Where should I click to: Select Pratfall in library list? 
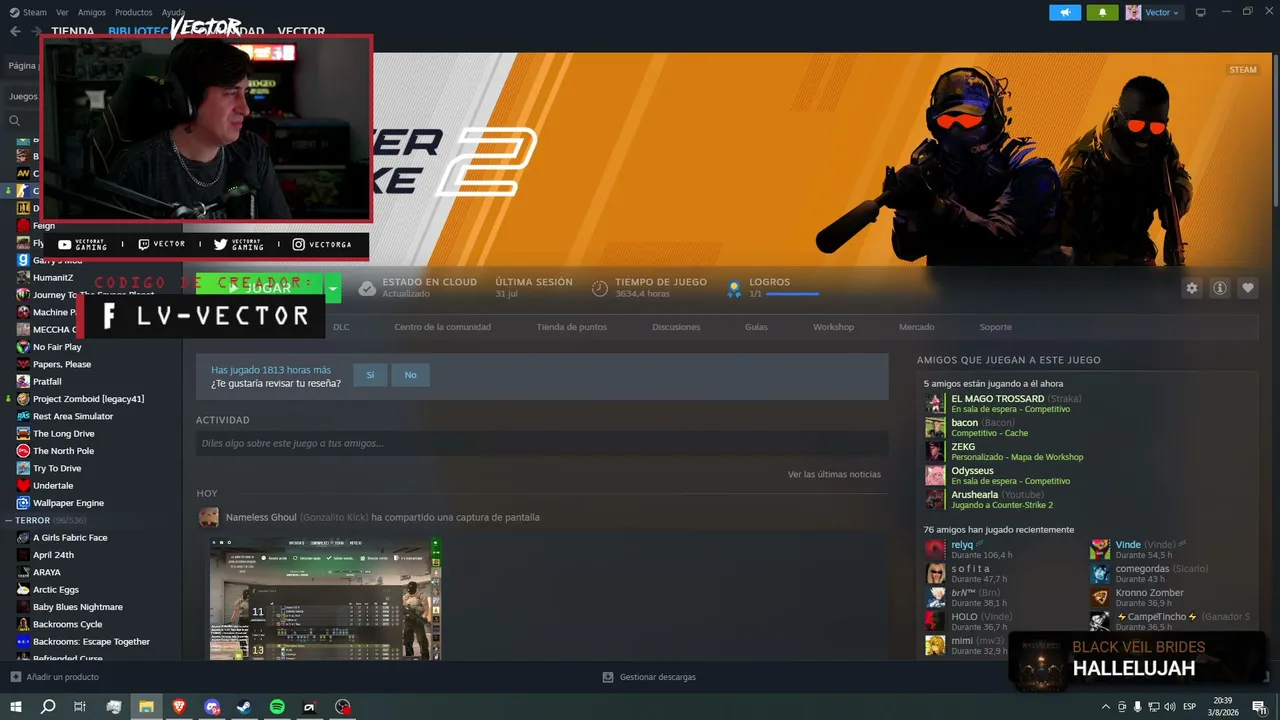click(x=47, y=381)
